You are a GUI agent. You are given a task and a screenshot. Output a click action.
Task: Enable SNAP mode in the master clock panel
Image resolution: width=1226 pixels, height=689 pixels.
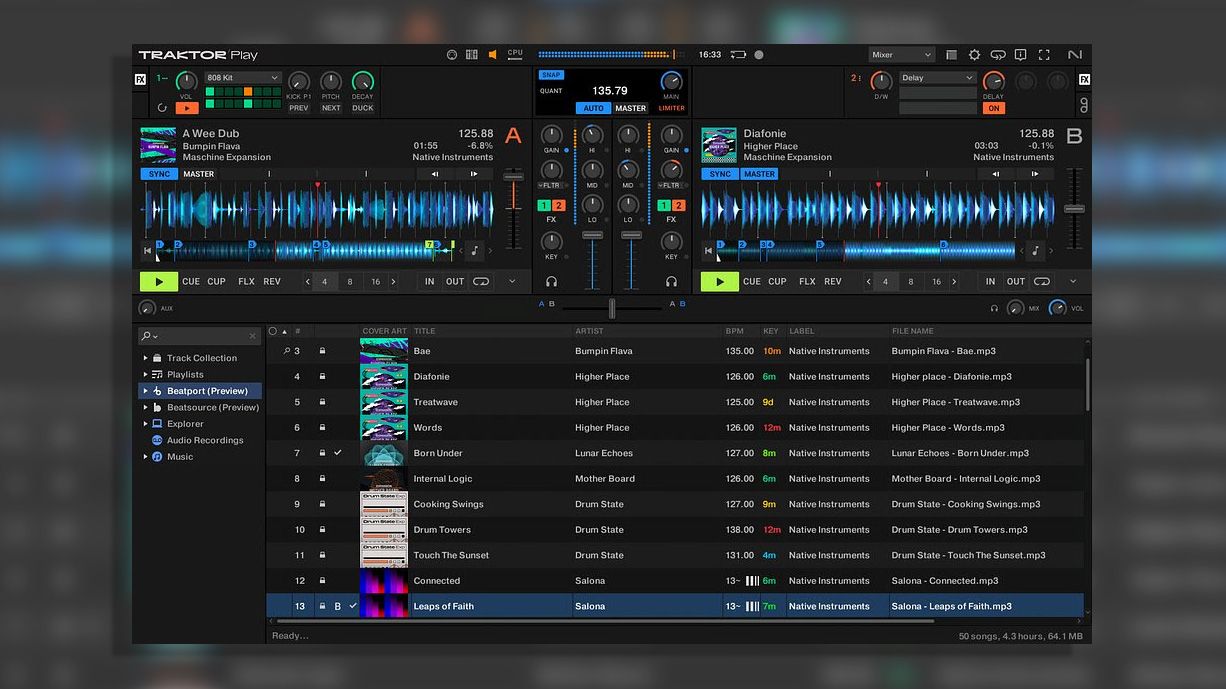tap(551, 74)
